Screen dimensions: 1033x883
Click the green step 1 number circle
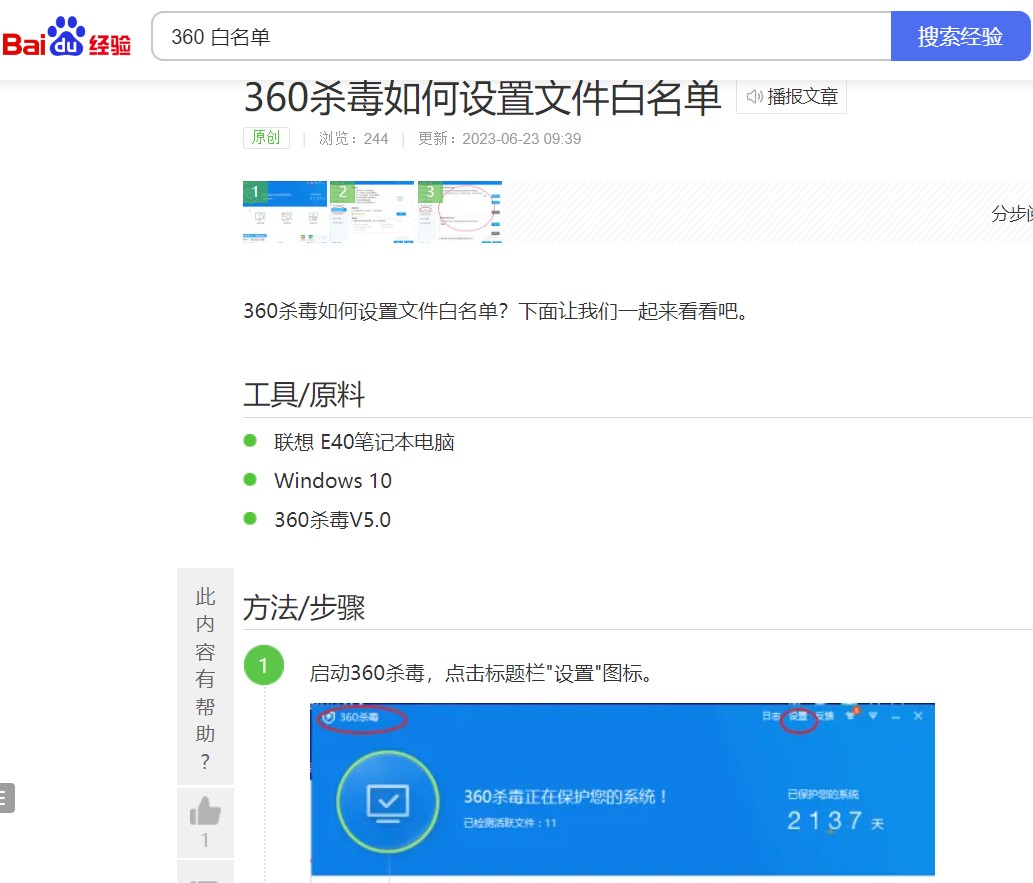tap(264, 665)
